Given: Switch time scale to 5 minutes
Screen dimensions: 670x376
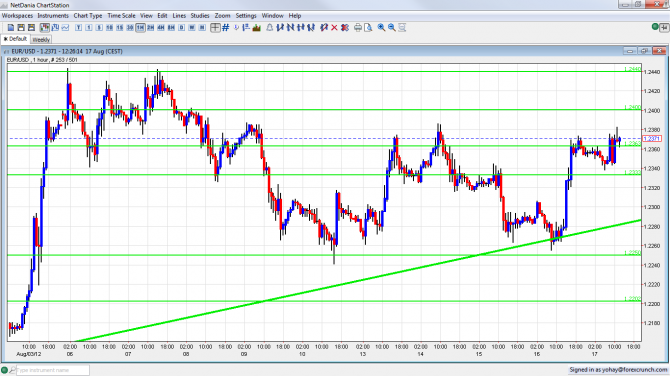Looking at the screenshot, I should tap(99, 27).
